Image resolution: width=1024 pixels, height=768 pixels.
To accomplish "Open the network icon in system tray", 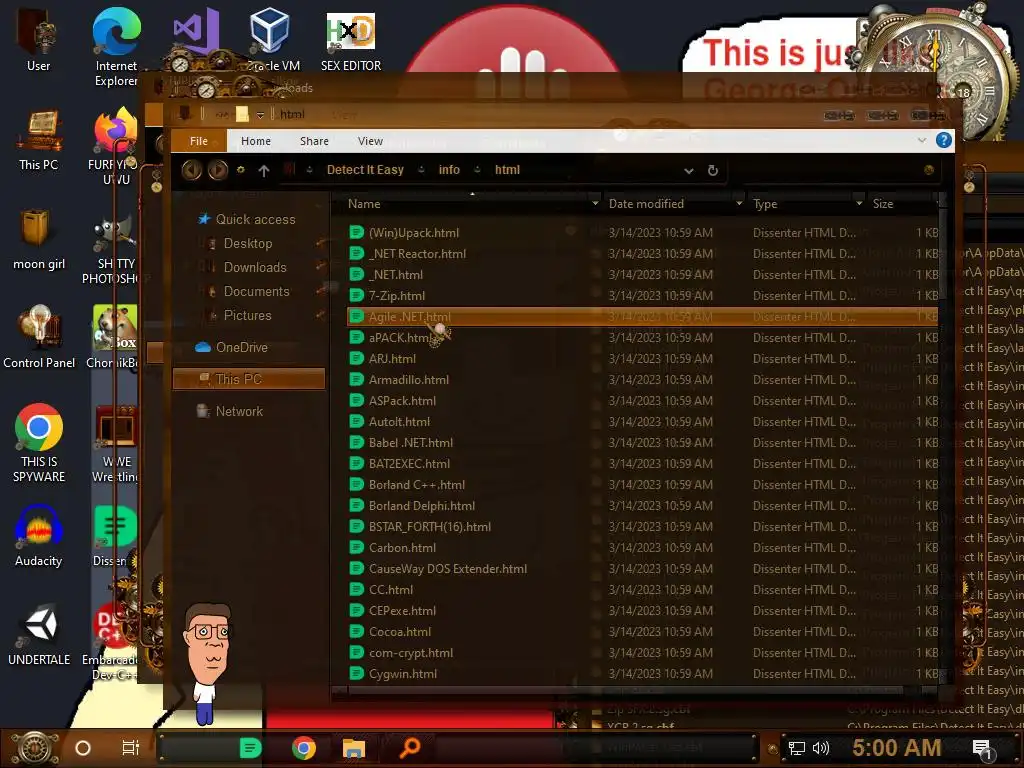I will [796, 748].
